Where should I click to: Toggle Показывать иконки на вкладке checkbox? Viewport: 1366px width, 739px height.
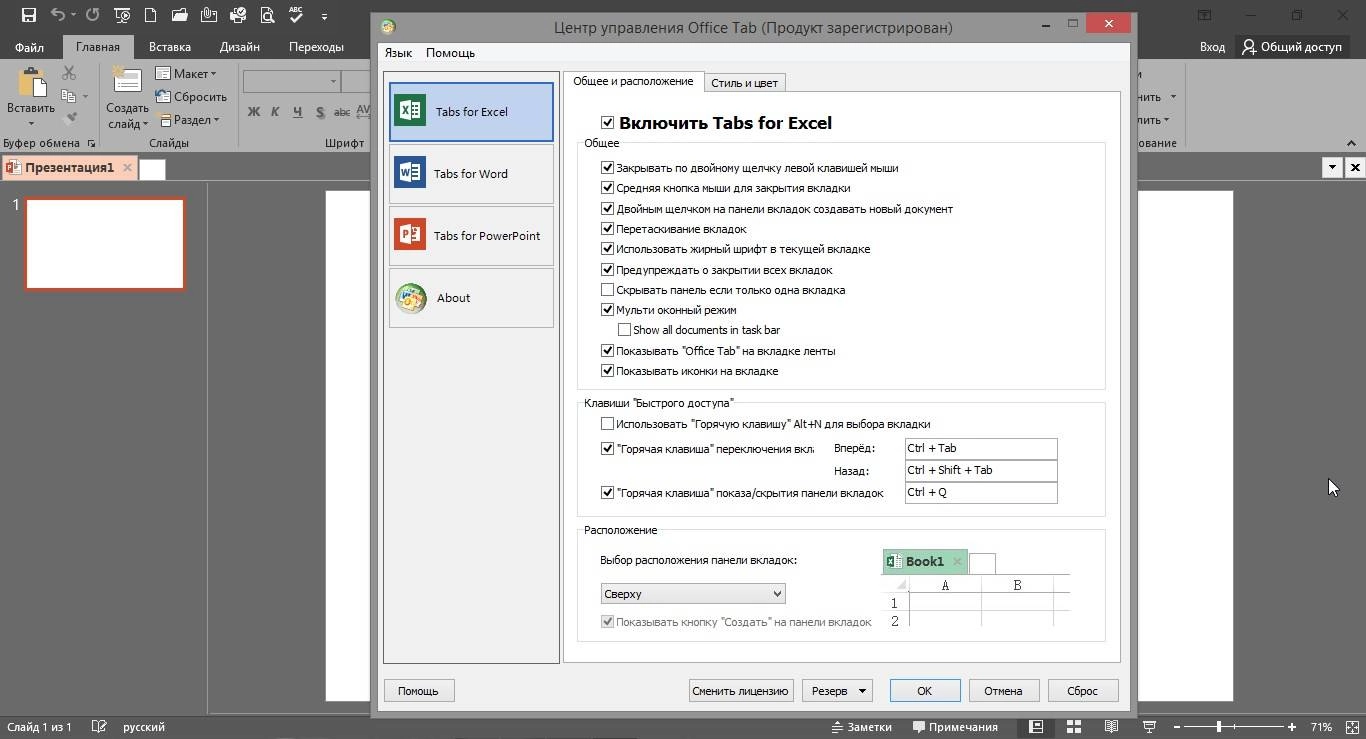(607, 371)
